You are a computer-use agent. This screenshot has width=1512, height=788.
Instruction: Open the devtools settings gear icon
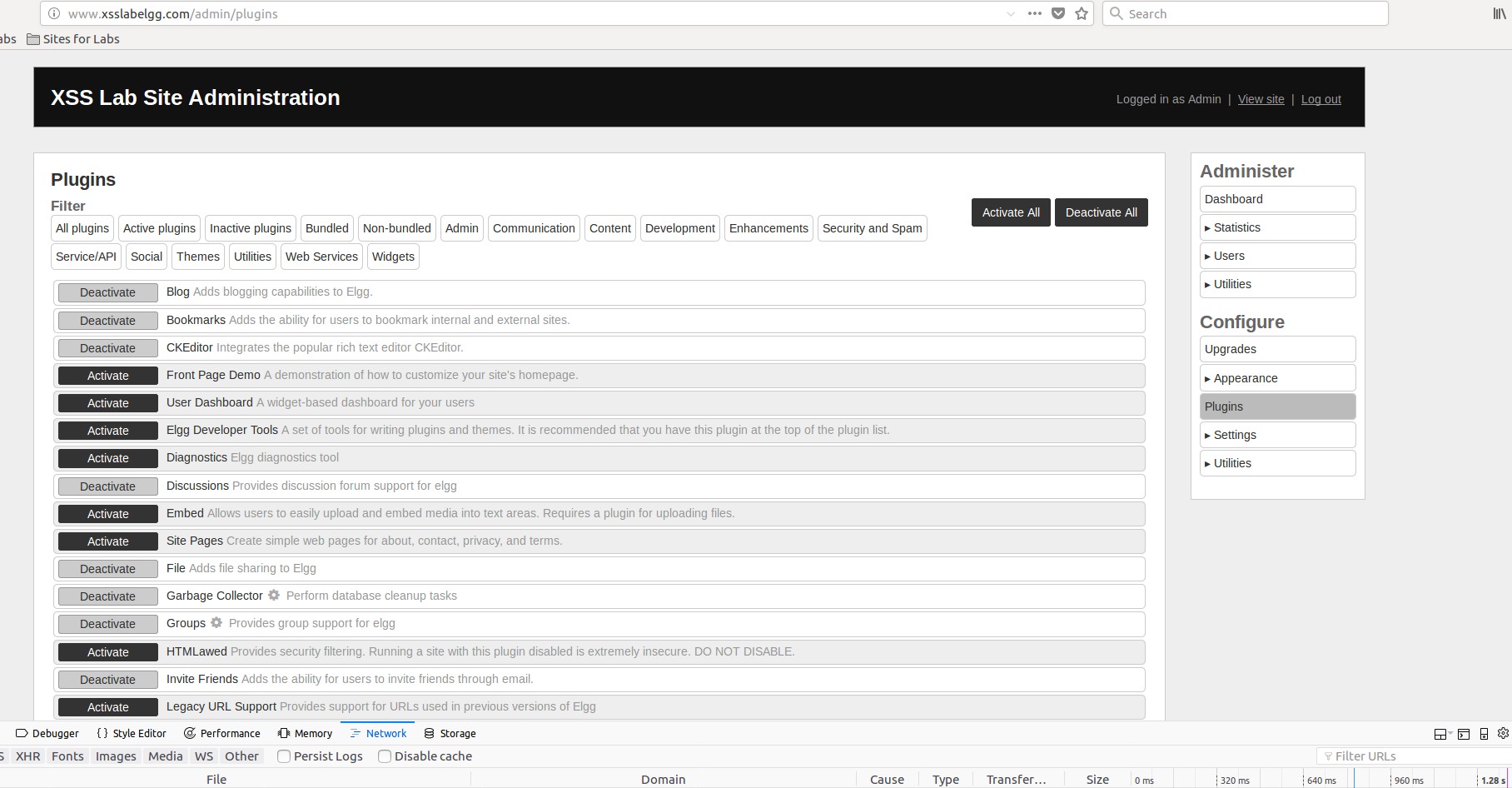coord(1503,733)
